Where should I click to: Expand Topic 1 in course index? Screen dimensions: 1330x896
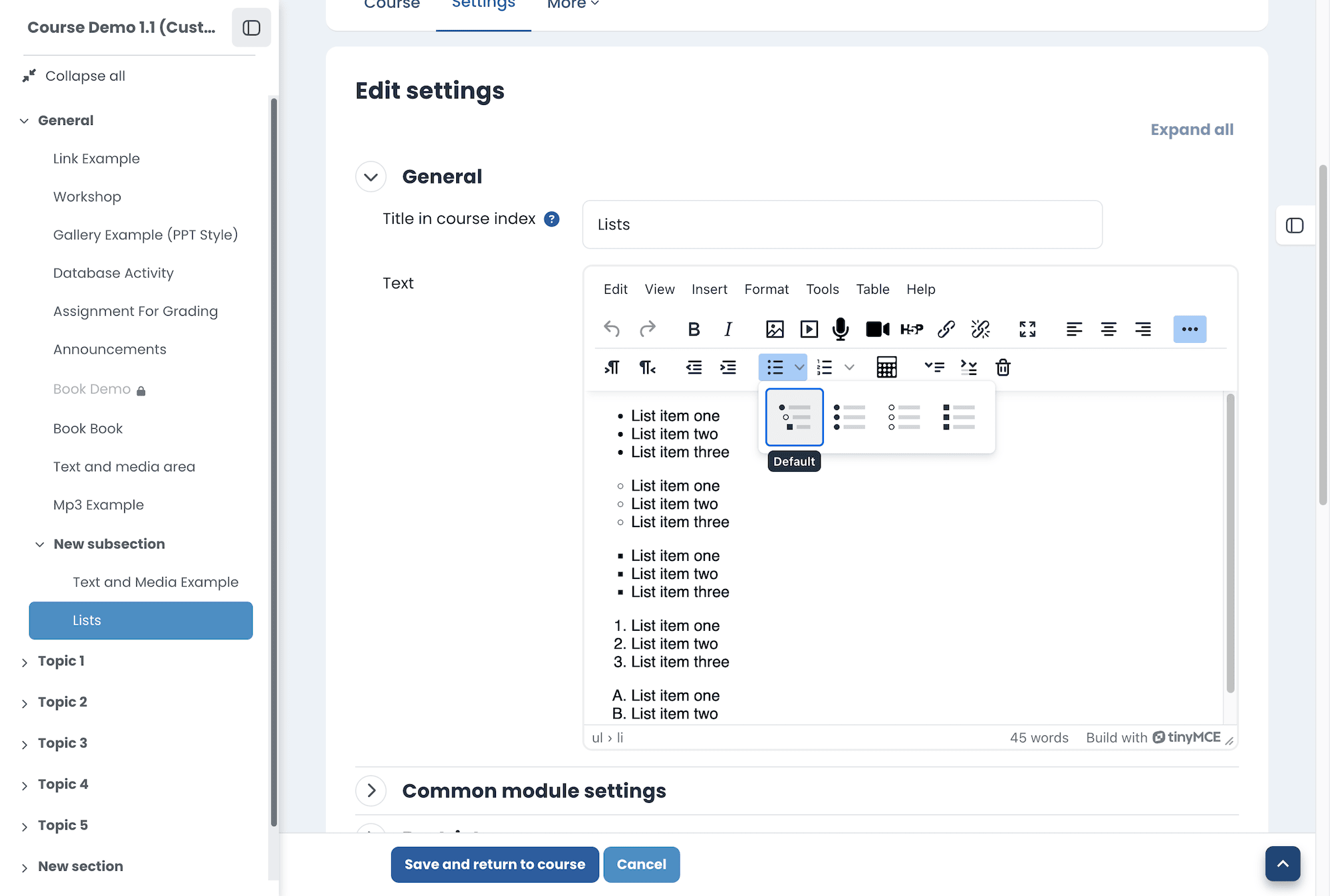[24, 662]
